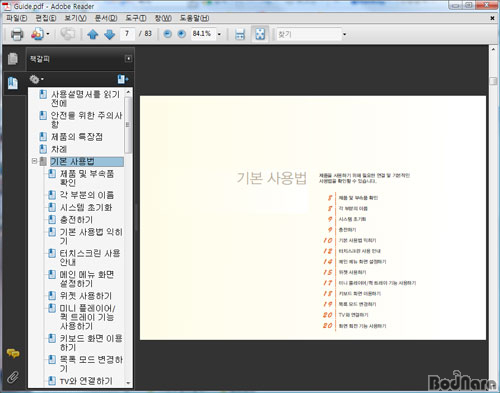Select bookmark 안전을 위한 주의사항
This screenshot has height=393, width=500.
coord(86,120)
